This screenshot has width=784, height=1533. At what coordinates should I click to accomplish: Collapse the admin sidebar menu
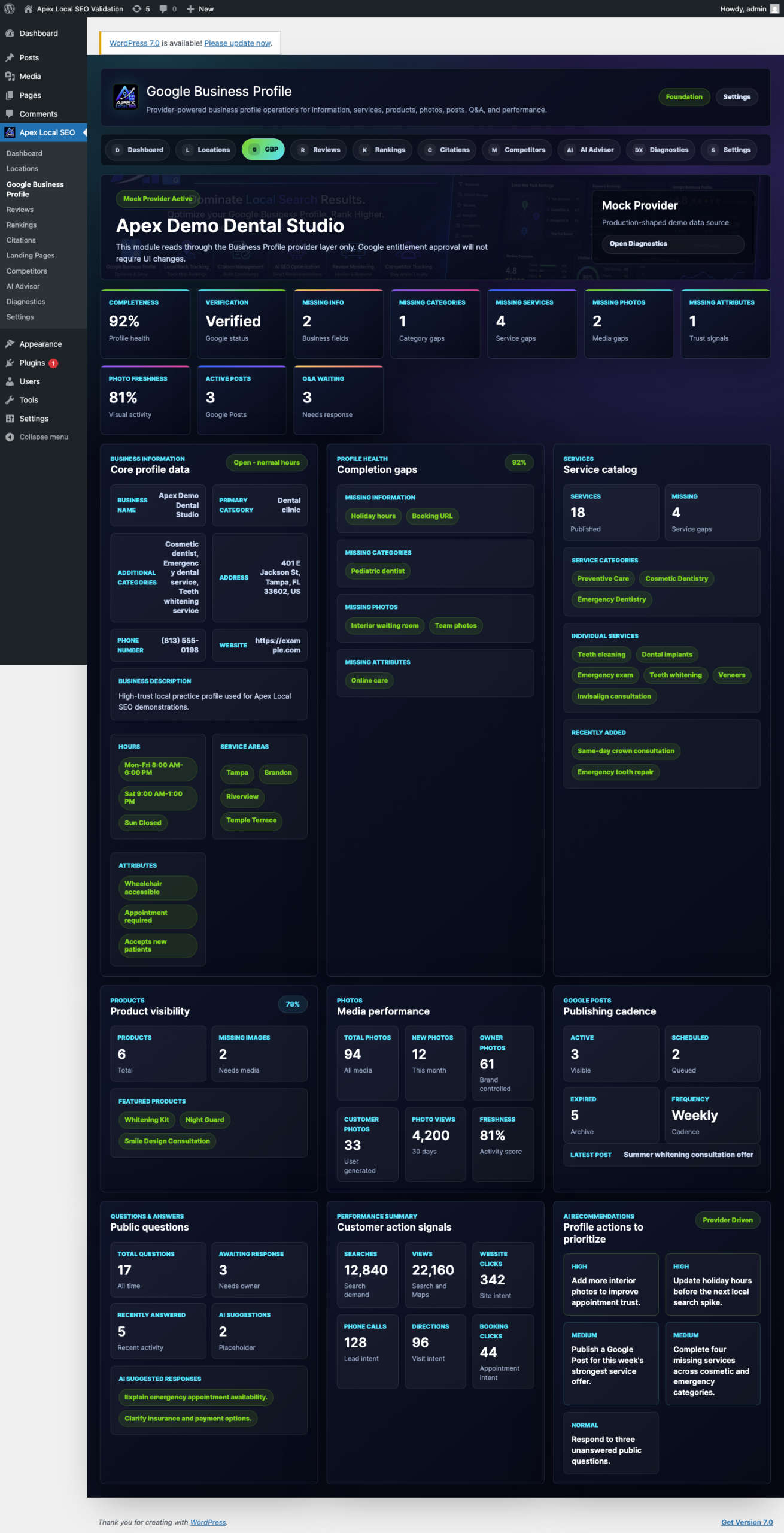(x=37, y=437)
